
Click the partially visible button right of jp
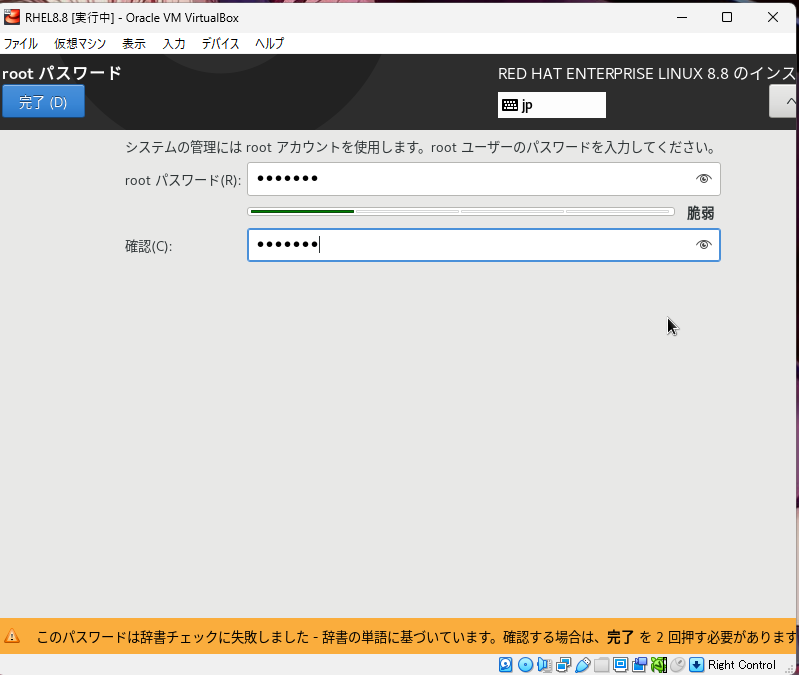pos(784,101)
